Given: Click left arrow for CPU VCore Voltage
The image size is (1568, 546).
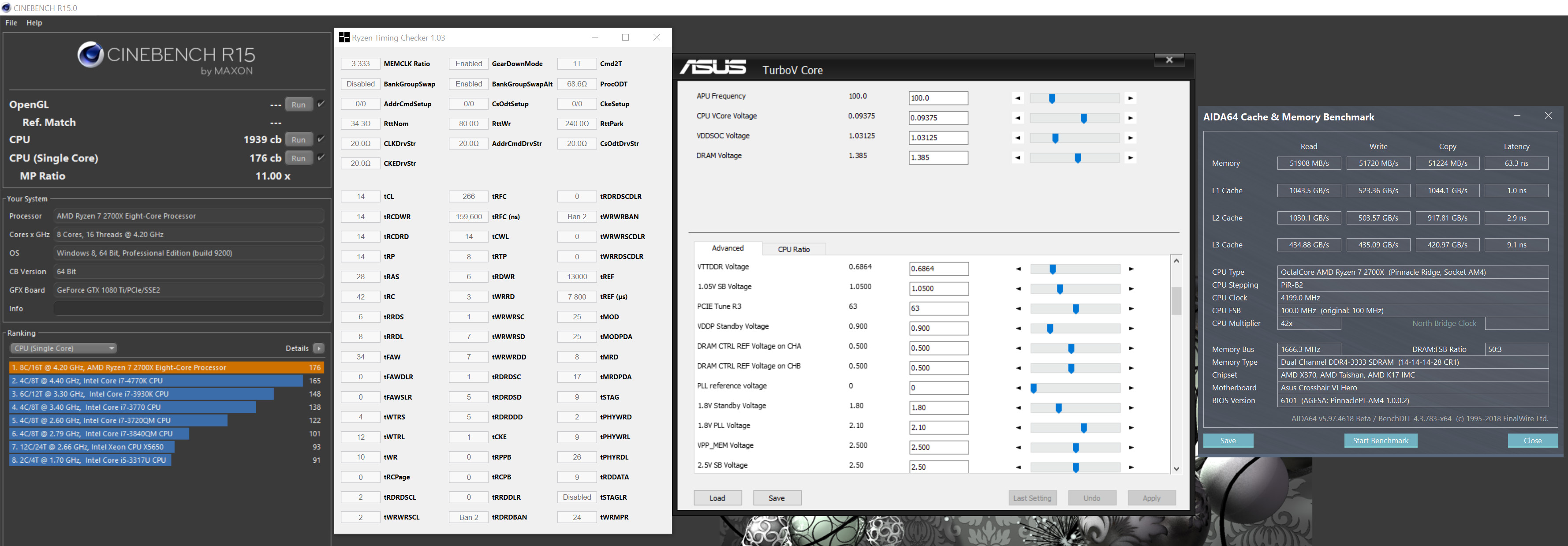Looking at the screenshot, I should point(1018,118).
